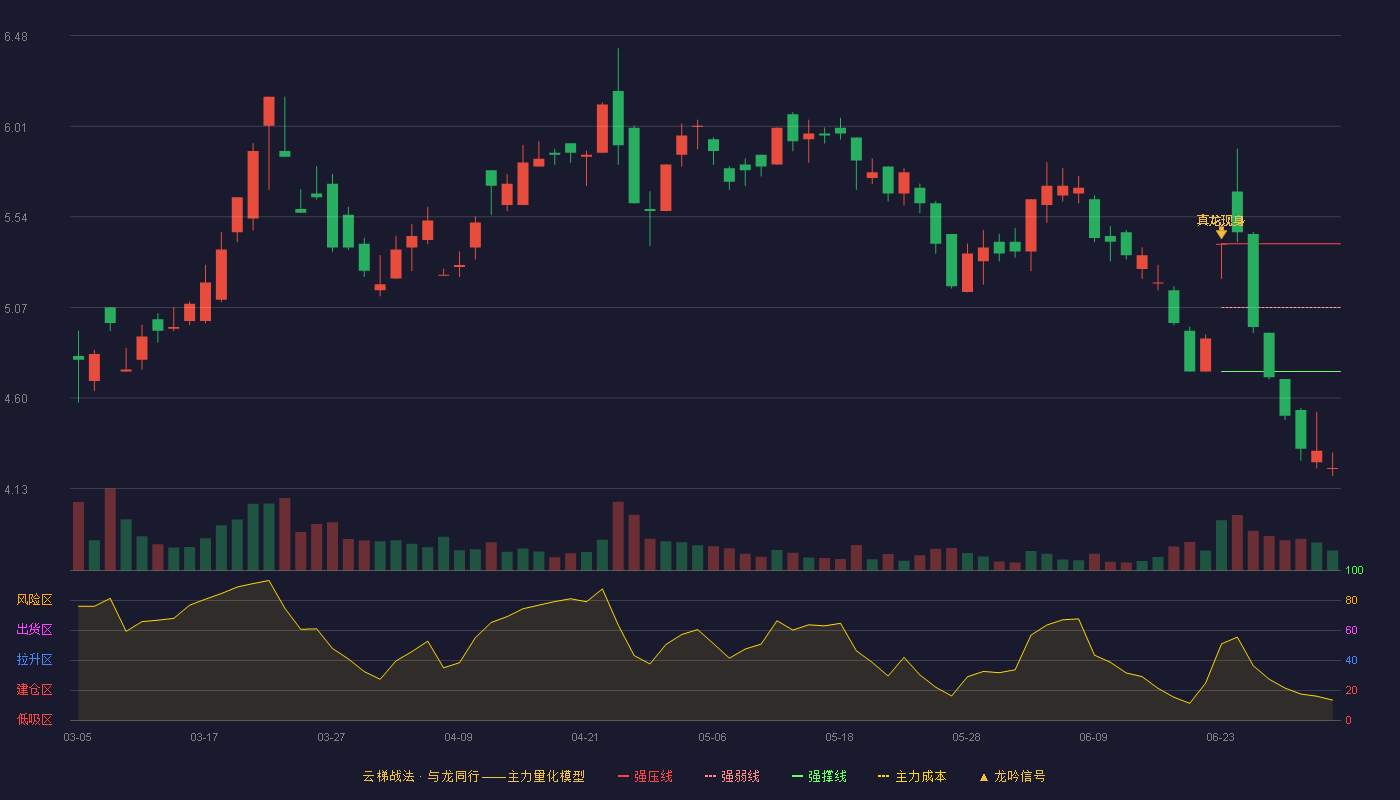Click the dashed line at 5.07 right of the 06-23 candle

coord(1281,308)
